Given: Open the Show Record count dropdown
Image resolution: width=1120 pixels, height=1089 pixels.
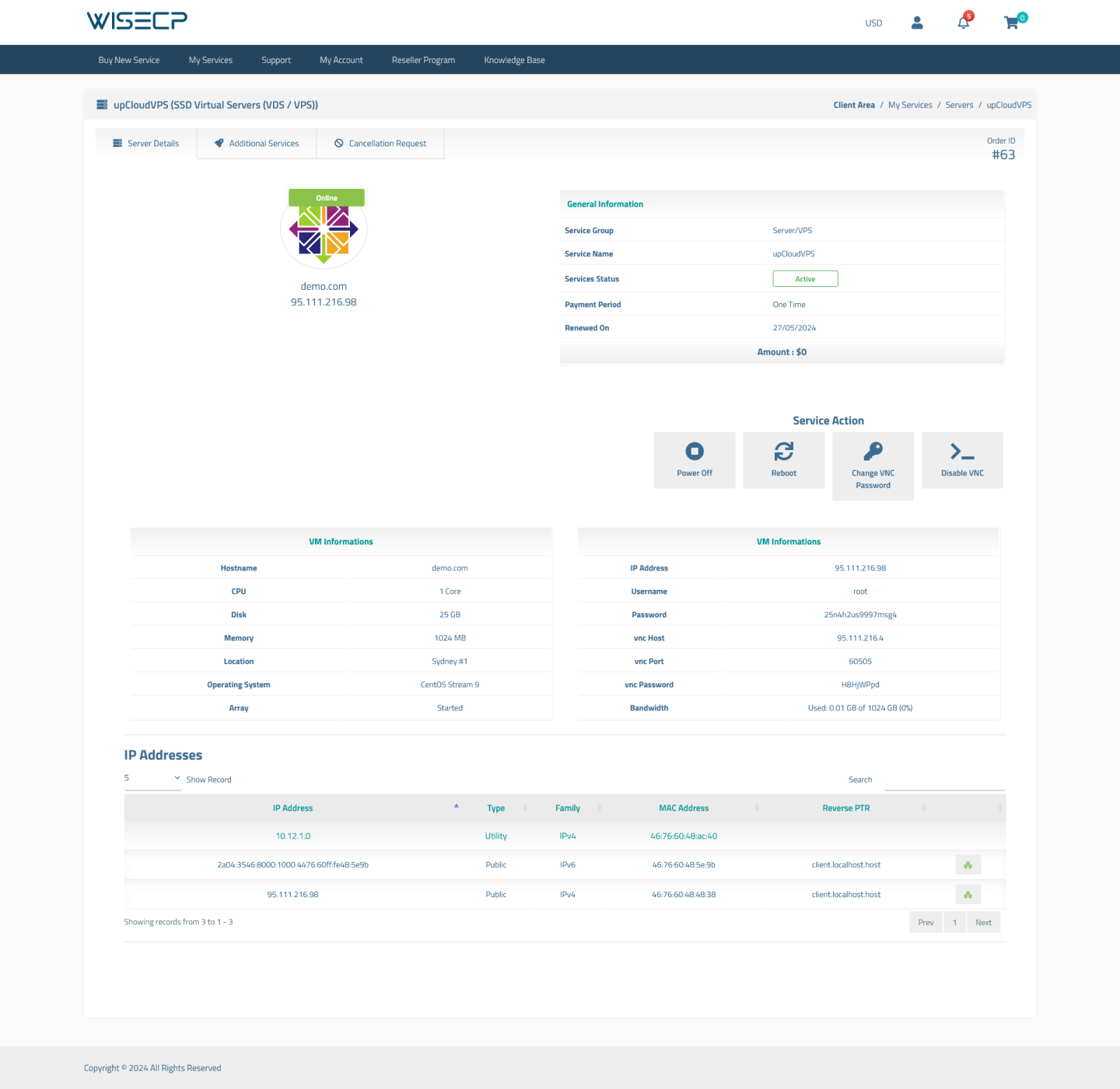Looking at the screenshot, I should tap(153, 778).
